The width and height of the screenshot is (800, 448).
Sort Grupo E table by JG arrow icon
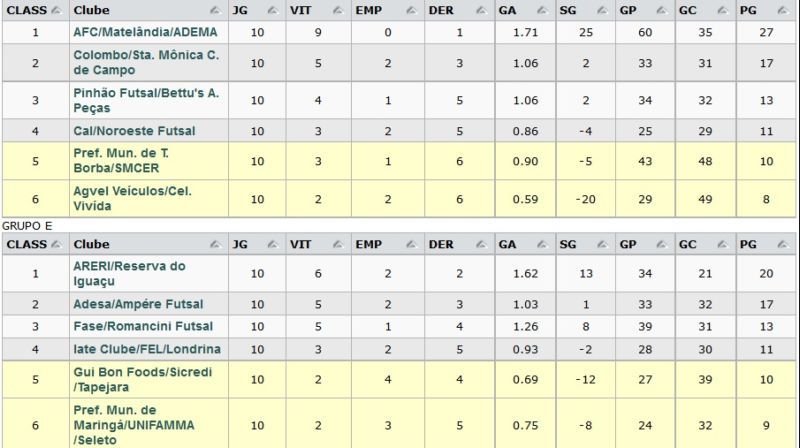point(272,244)
